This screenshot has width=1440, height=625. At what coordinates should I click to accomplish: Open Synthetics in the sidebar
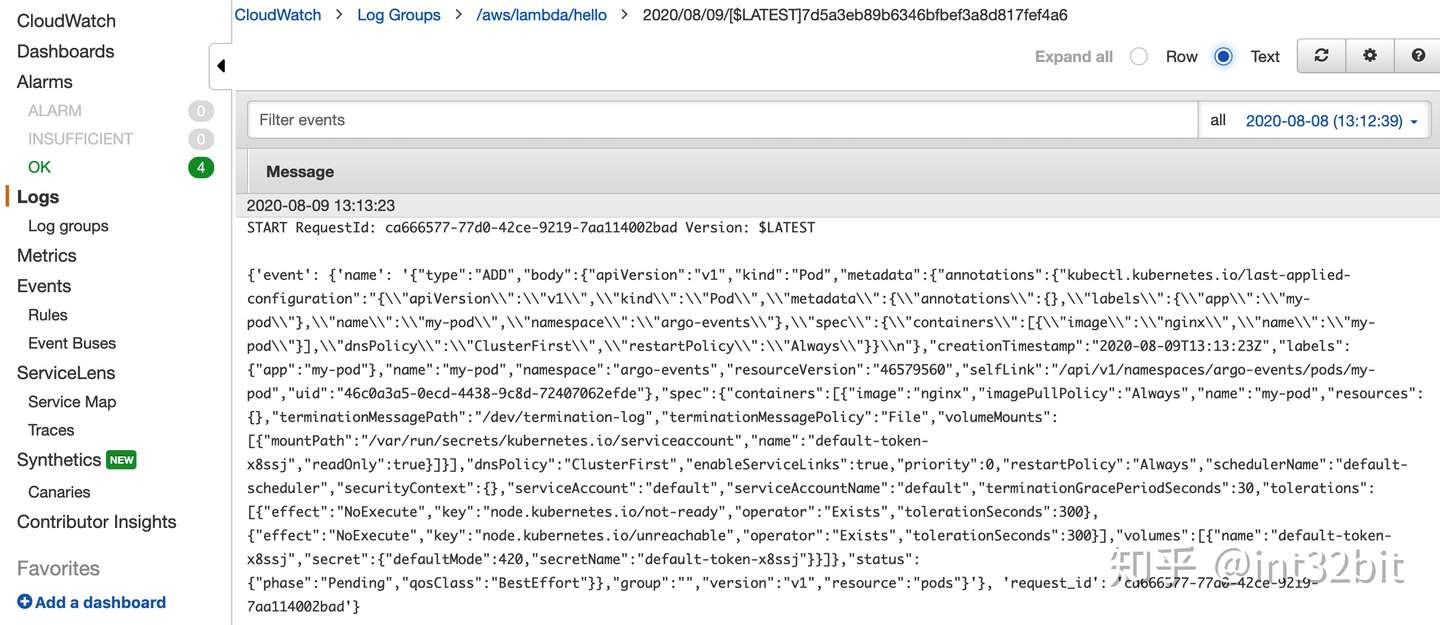(59, 460)
